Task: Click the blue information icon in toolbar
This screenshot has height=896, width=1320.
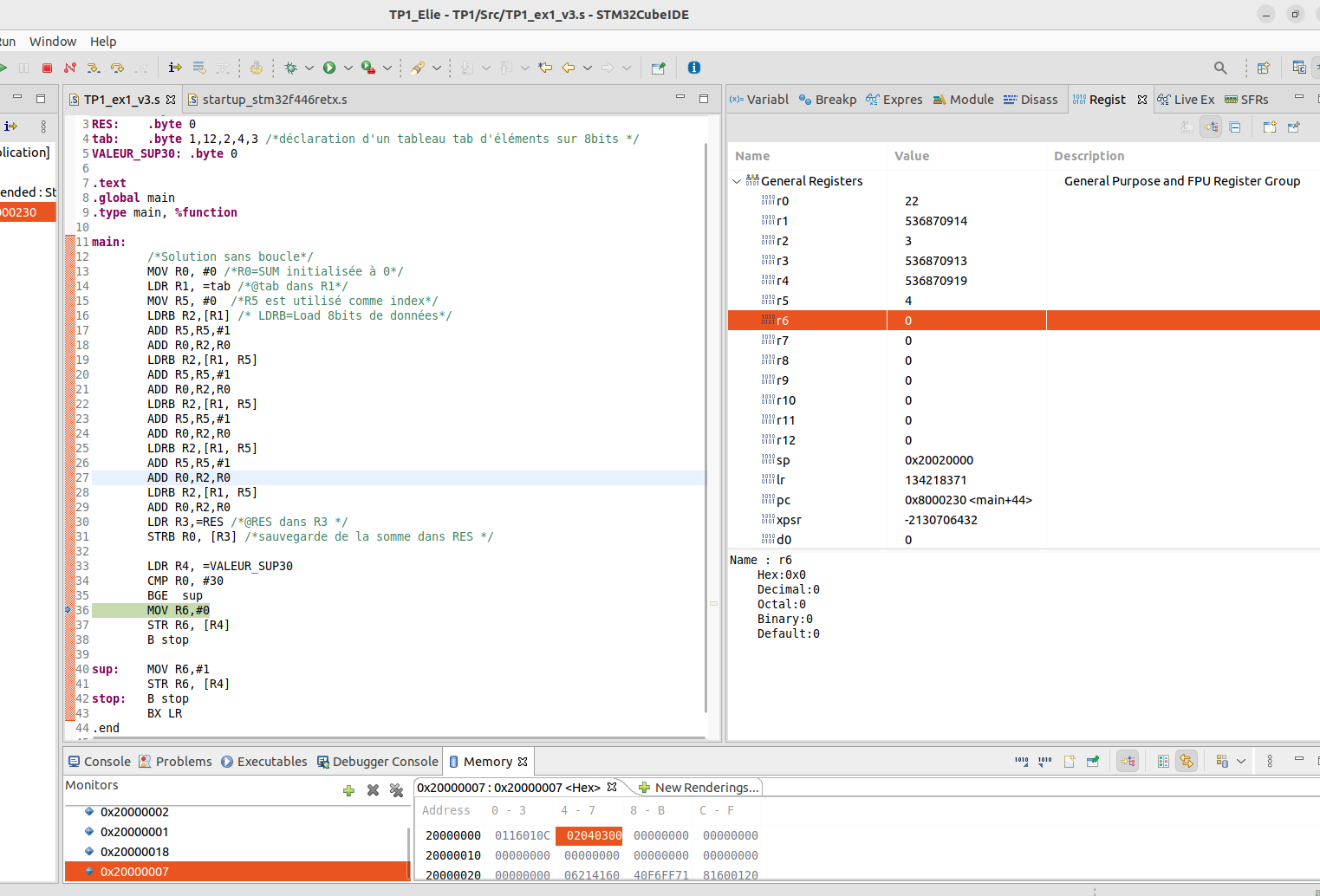Action: 693,68
